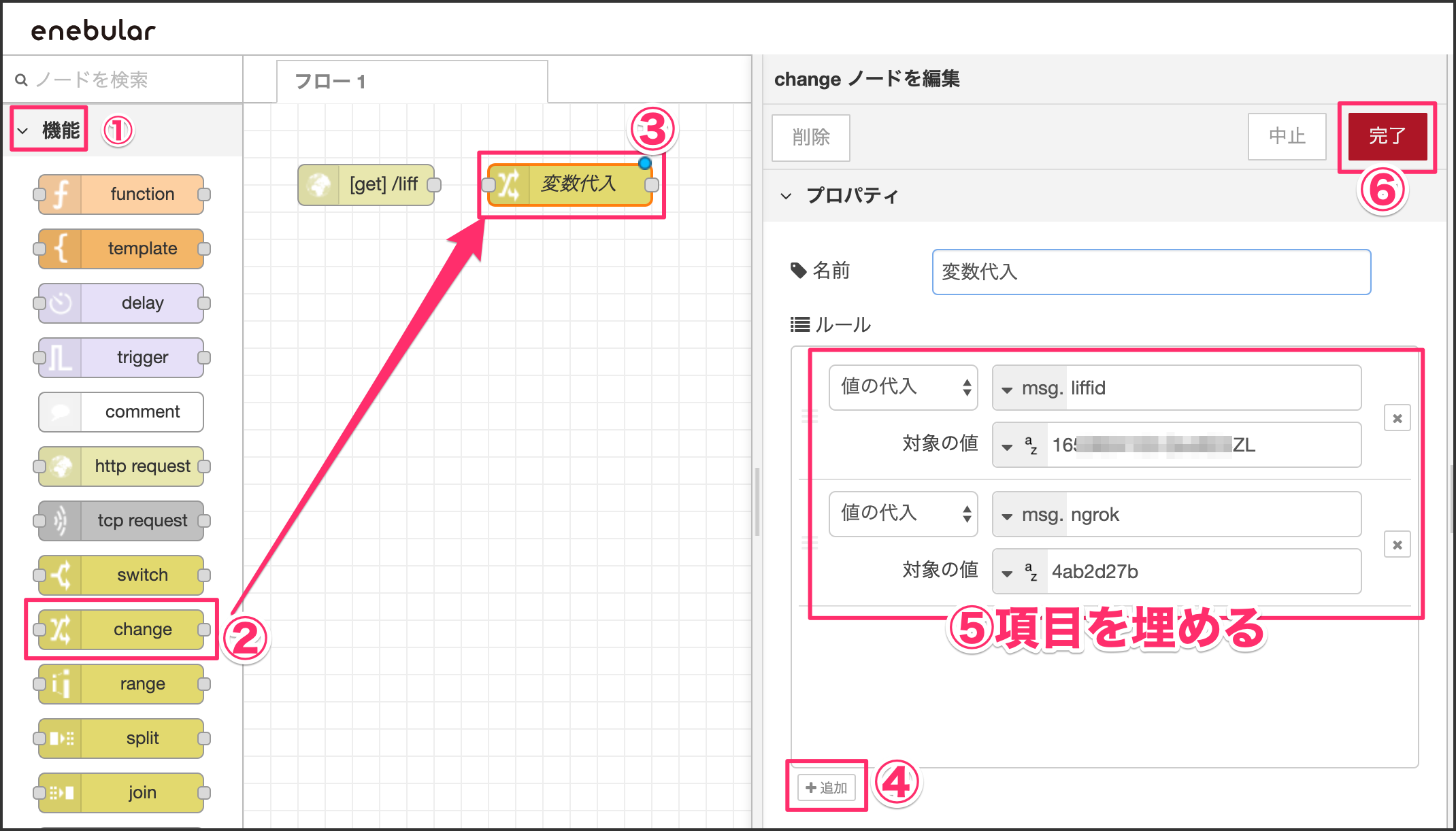Open string type dropdown for liffid value
This screenshot has width=1456, height=831.
coord(1020,445)
